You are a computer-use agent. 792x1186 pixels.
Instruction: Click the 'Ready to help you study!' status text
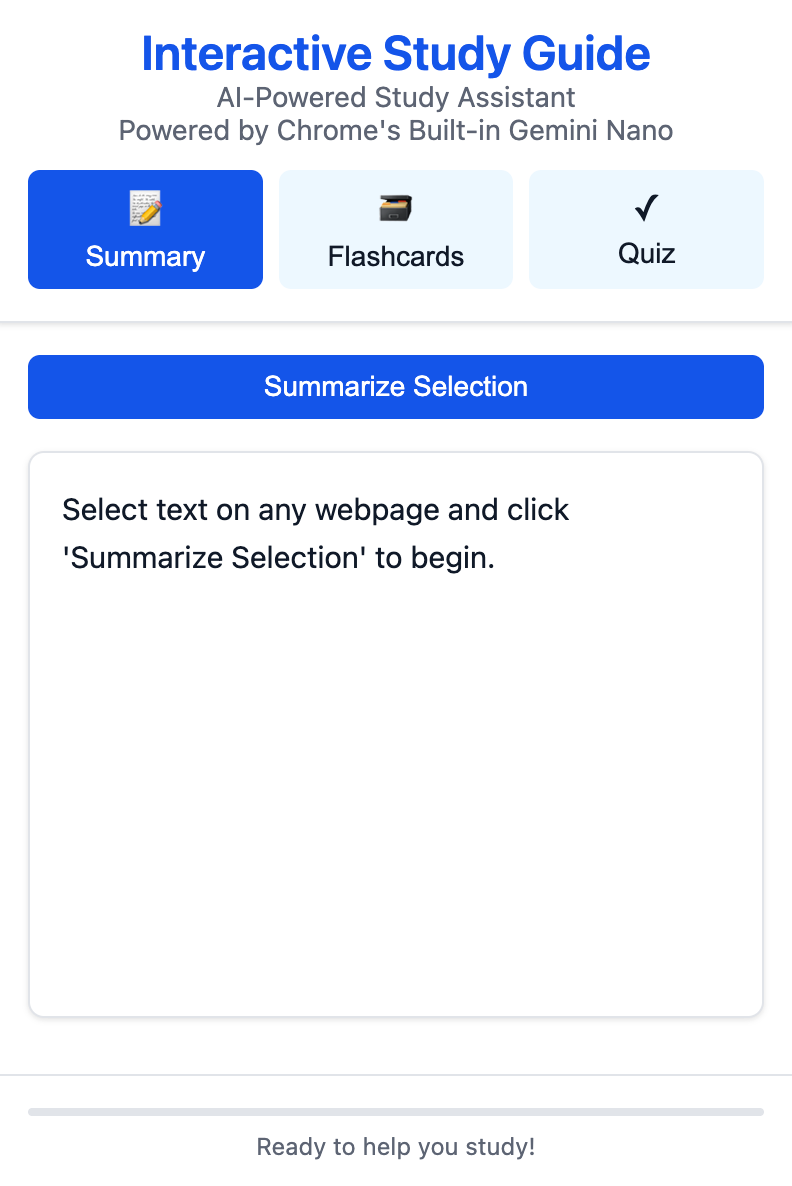tap(395, 1147)
